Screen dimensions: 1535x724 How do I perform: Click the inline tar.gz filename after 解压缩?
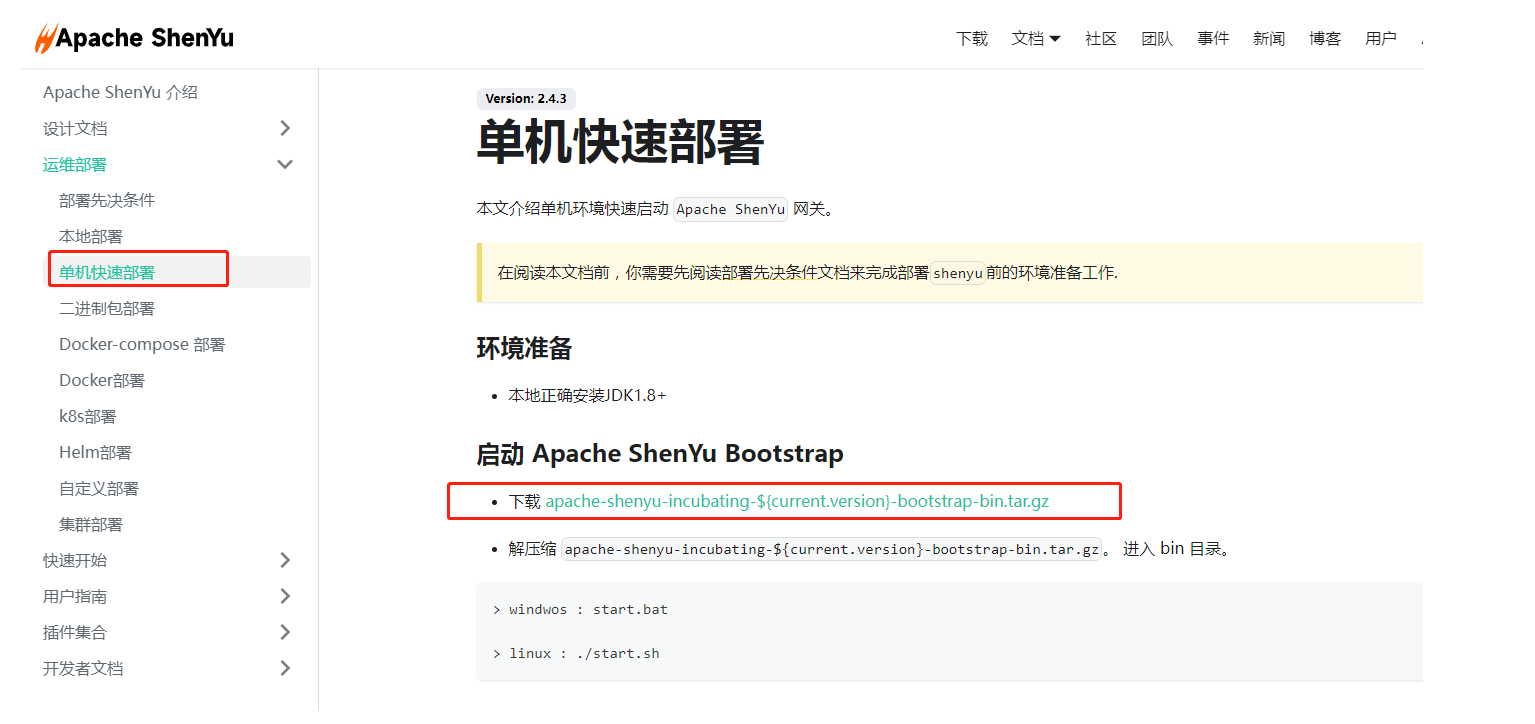click(x=831, y=549)
